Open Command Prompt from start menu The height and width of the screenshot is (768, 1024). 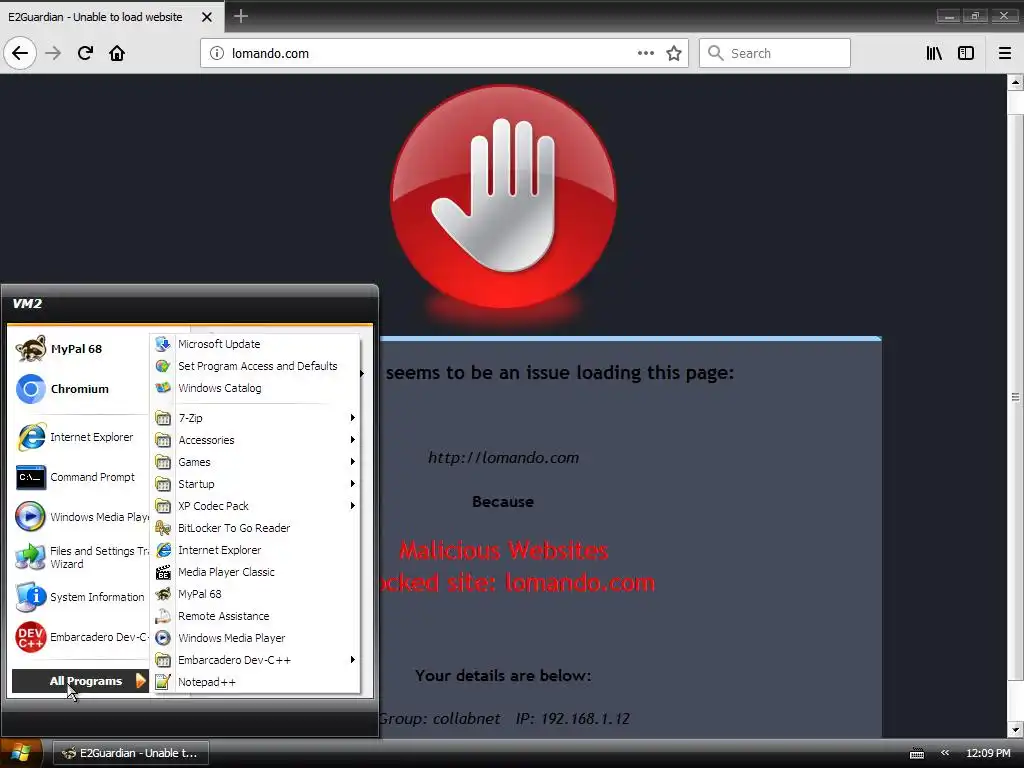78,477
